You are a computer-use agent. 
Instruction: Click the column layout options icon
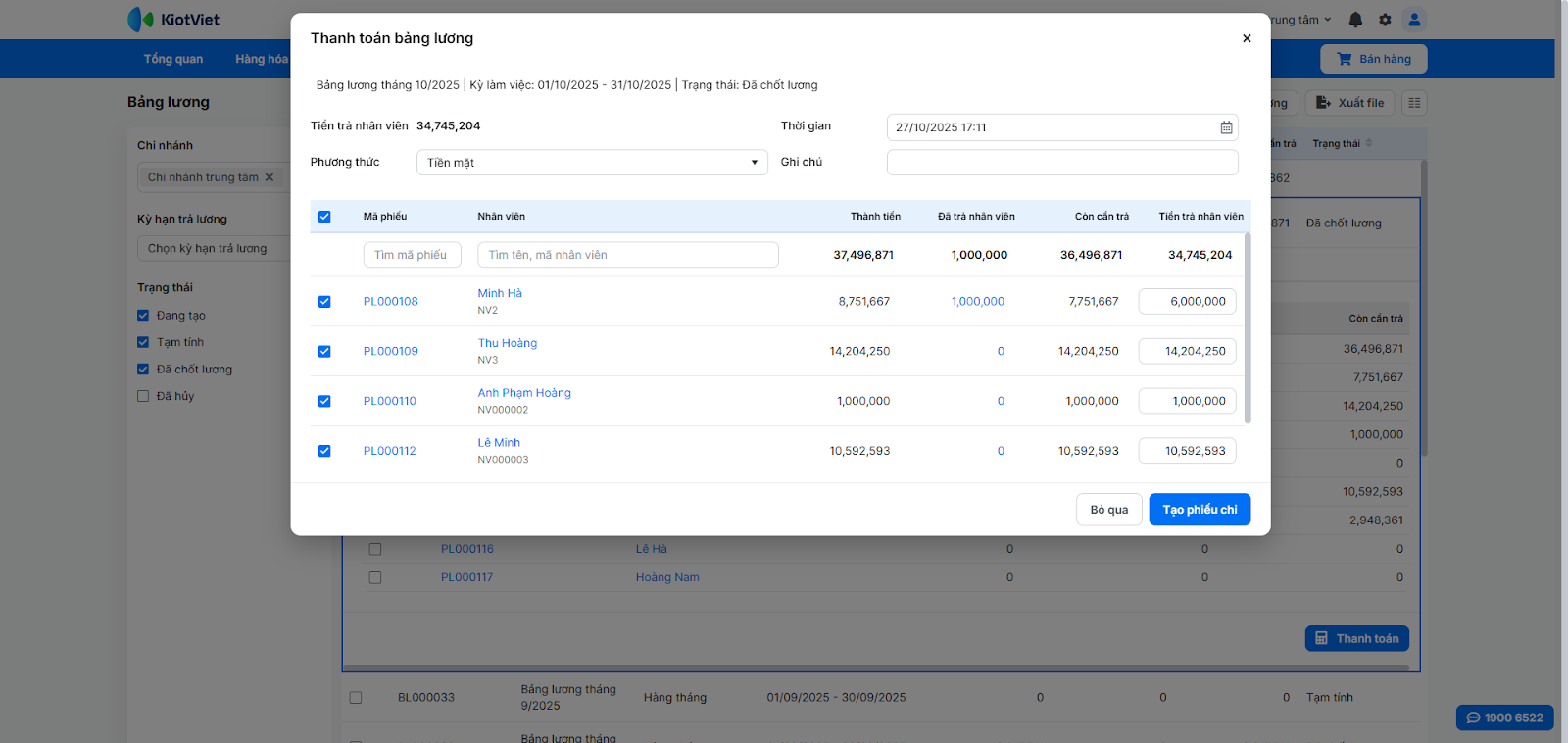pyautogui.click(x=1413, y=103)
